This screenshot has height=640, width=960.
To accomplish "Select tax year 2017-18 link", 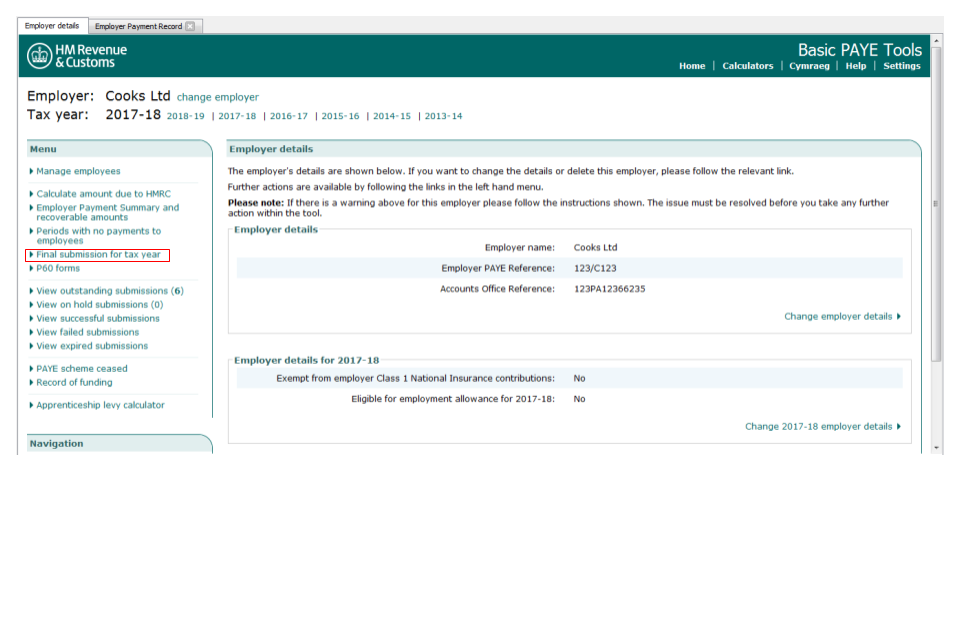I will tap(237, 116).
